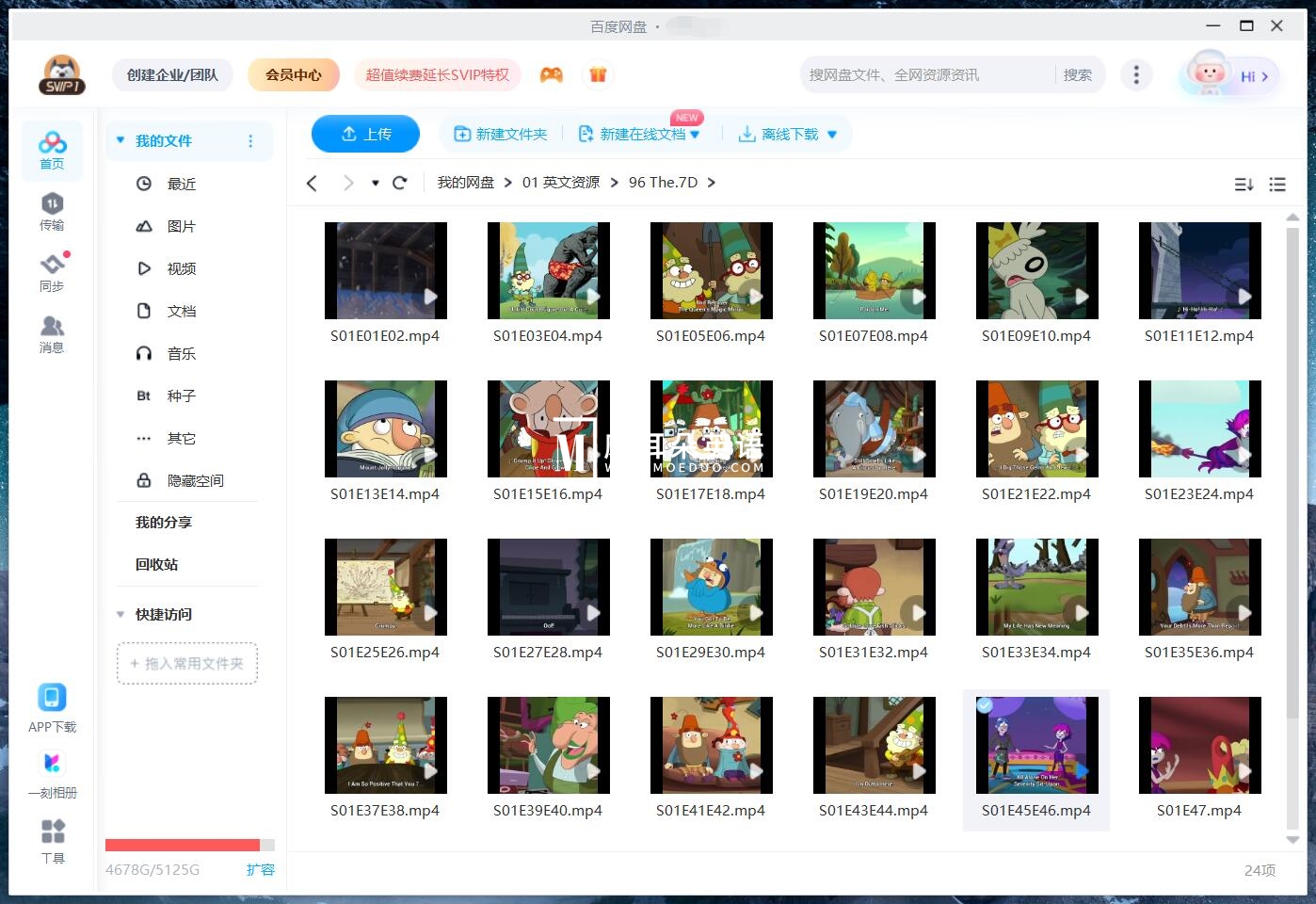Uncheck the selected S01E45E46.mp4 file
The width and height of the screenshot is (1316, 904).
[983, 706]
